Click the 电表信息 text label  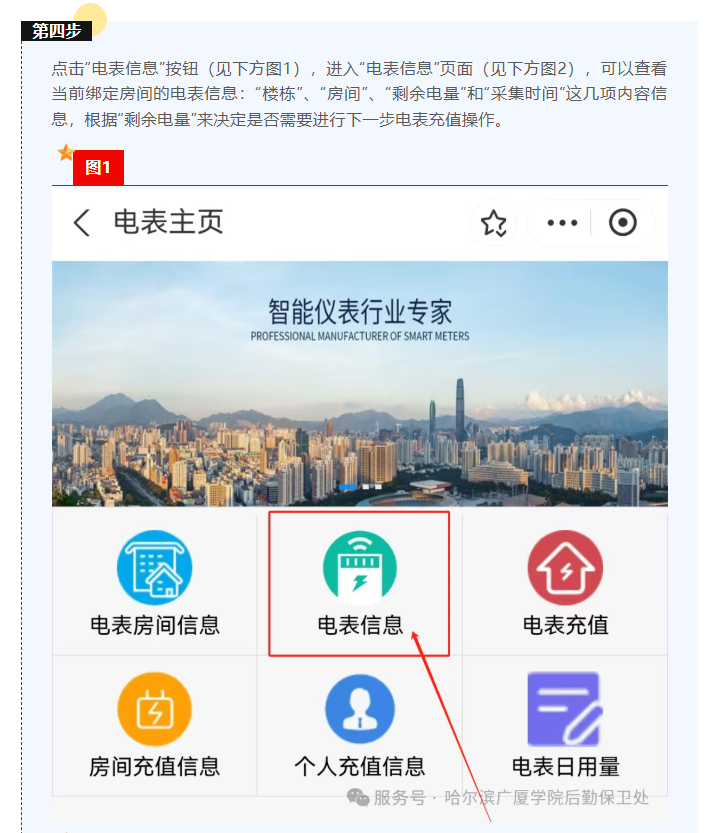pyautogui.click(x=360, y=625)
